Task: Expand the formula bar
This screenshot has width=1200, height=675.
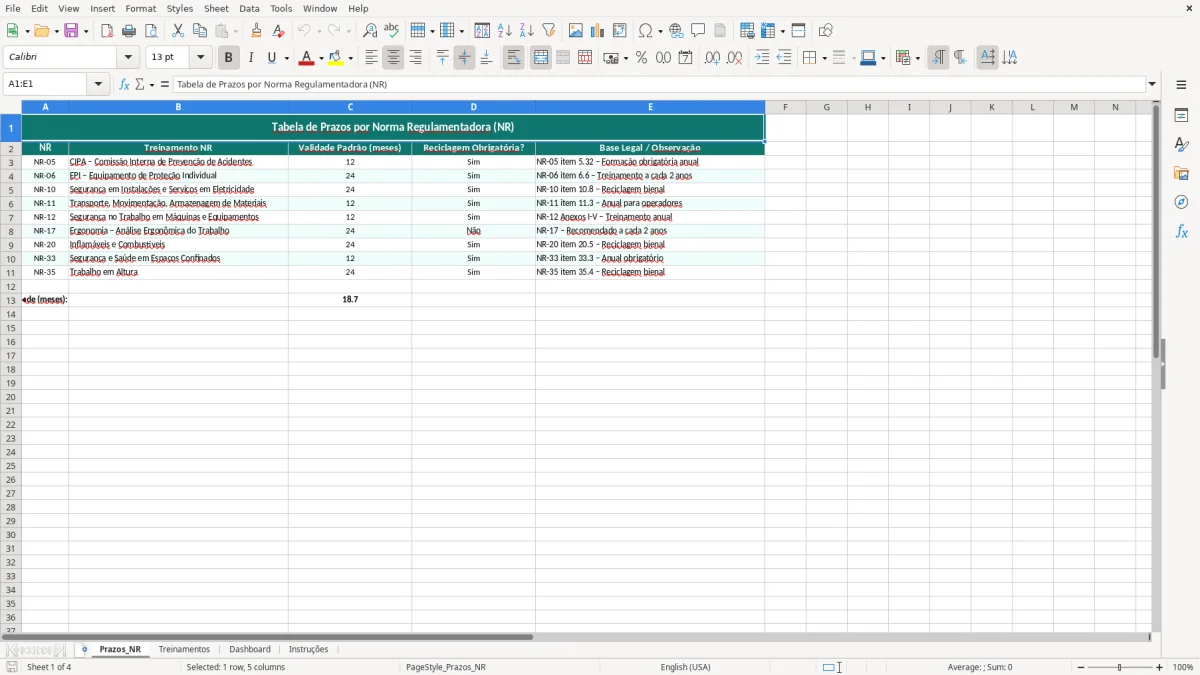Action: tap(1152, 84)
